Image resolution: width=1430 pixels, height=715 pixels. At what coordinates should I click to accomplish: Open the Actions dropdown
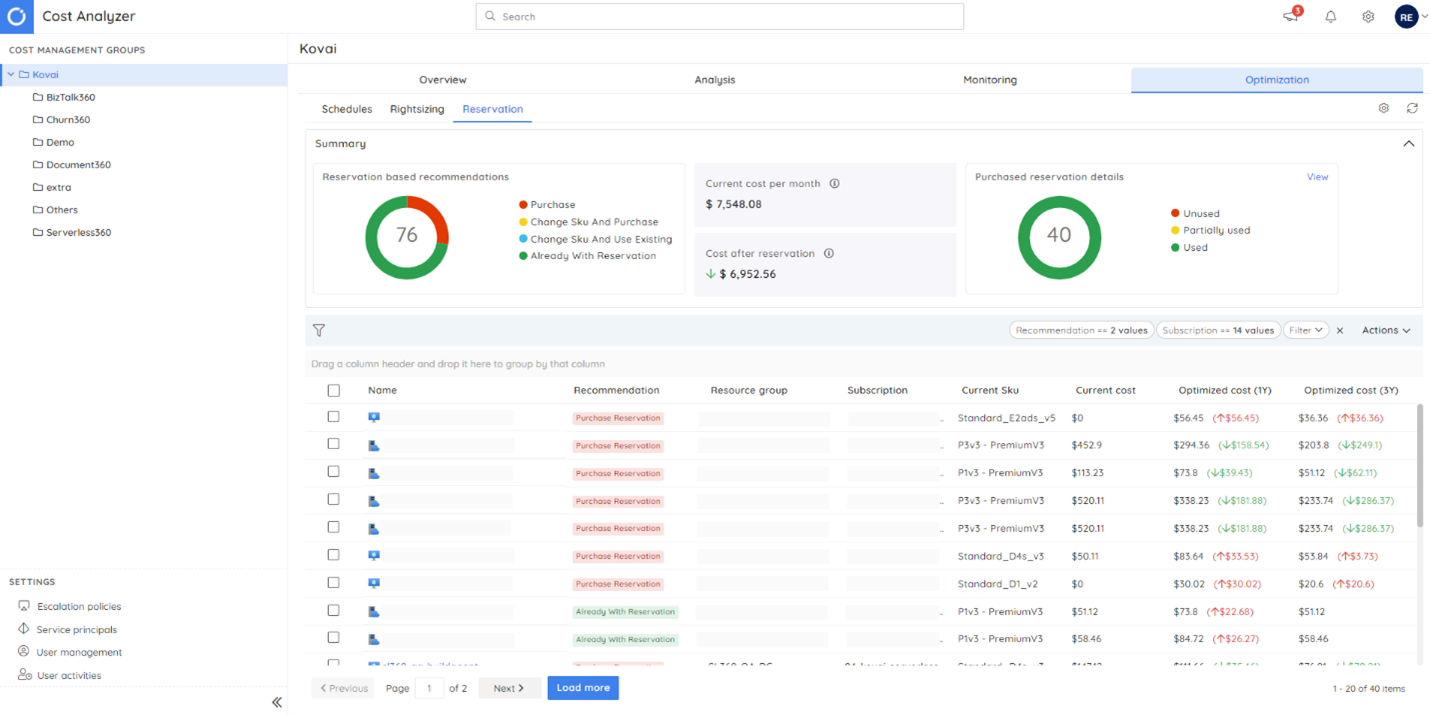(1386, 329)
